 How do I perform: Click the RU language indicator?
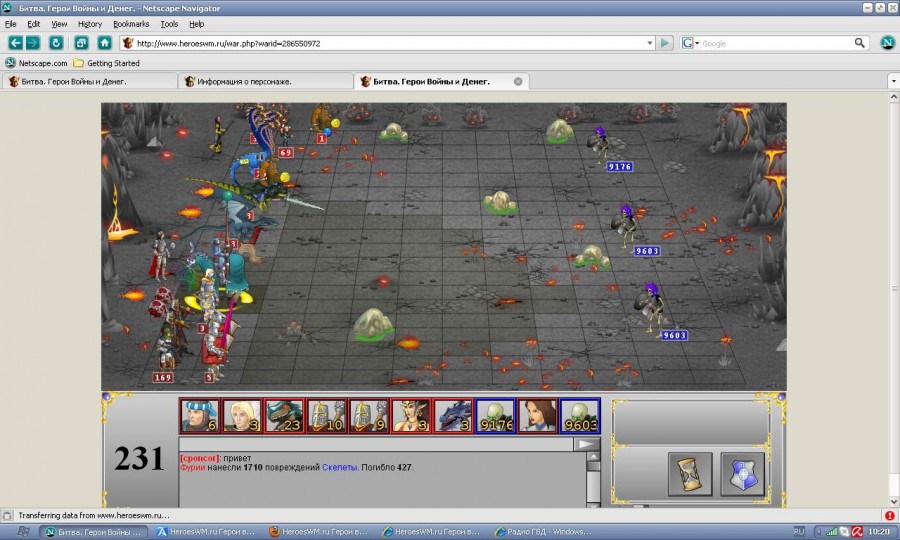798,532
